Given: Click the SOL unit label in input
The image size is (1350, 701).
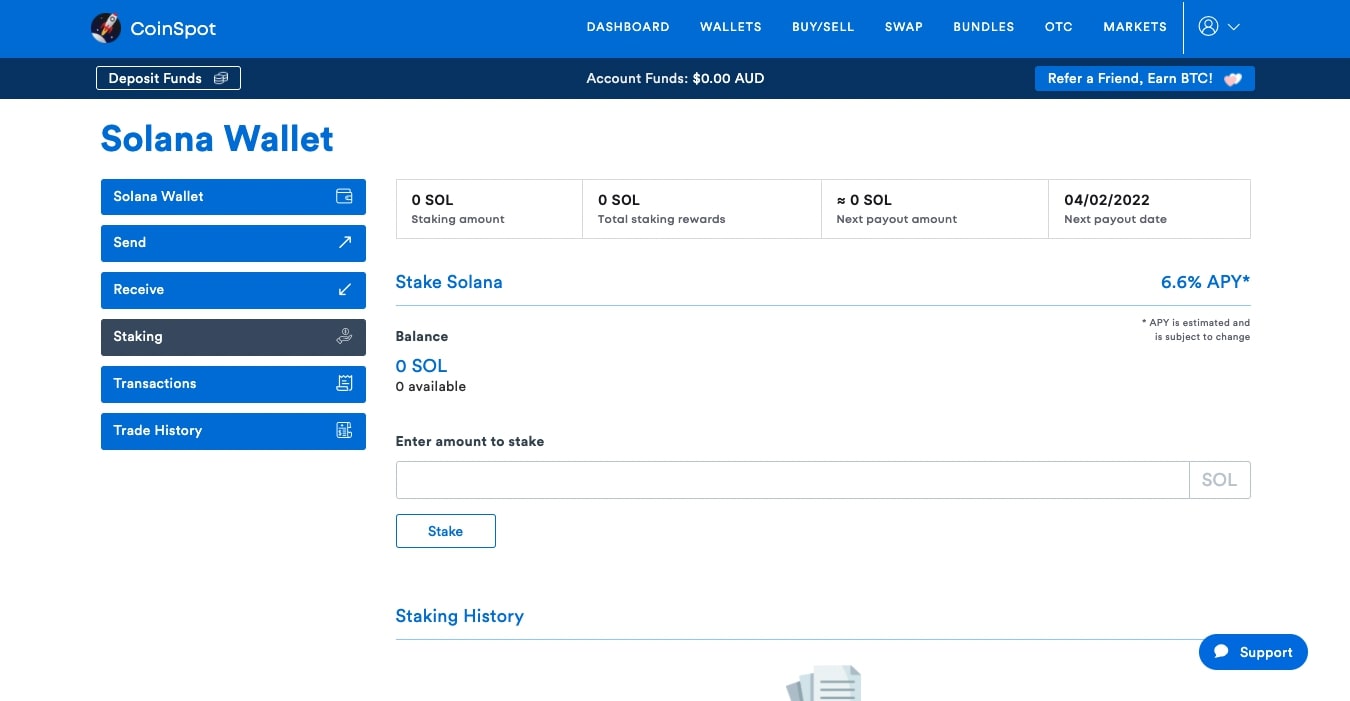Looking at the screenshot, I should click(x=1219, y=480).
